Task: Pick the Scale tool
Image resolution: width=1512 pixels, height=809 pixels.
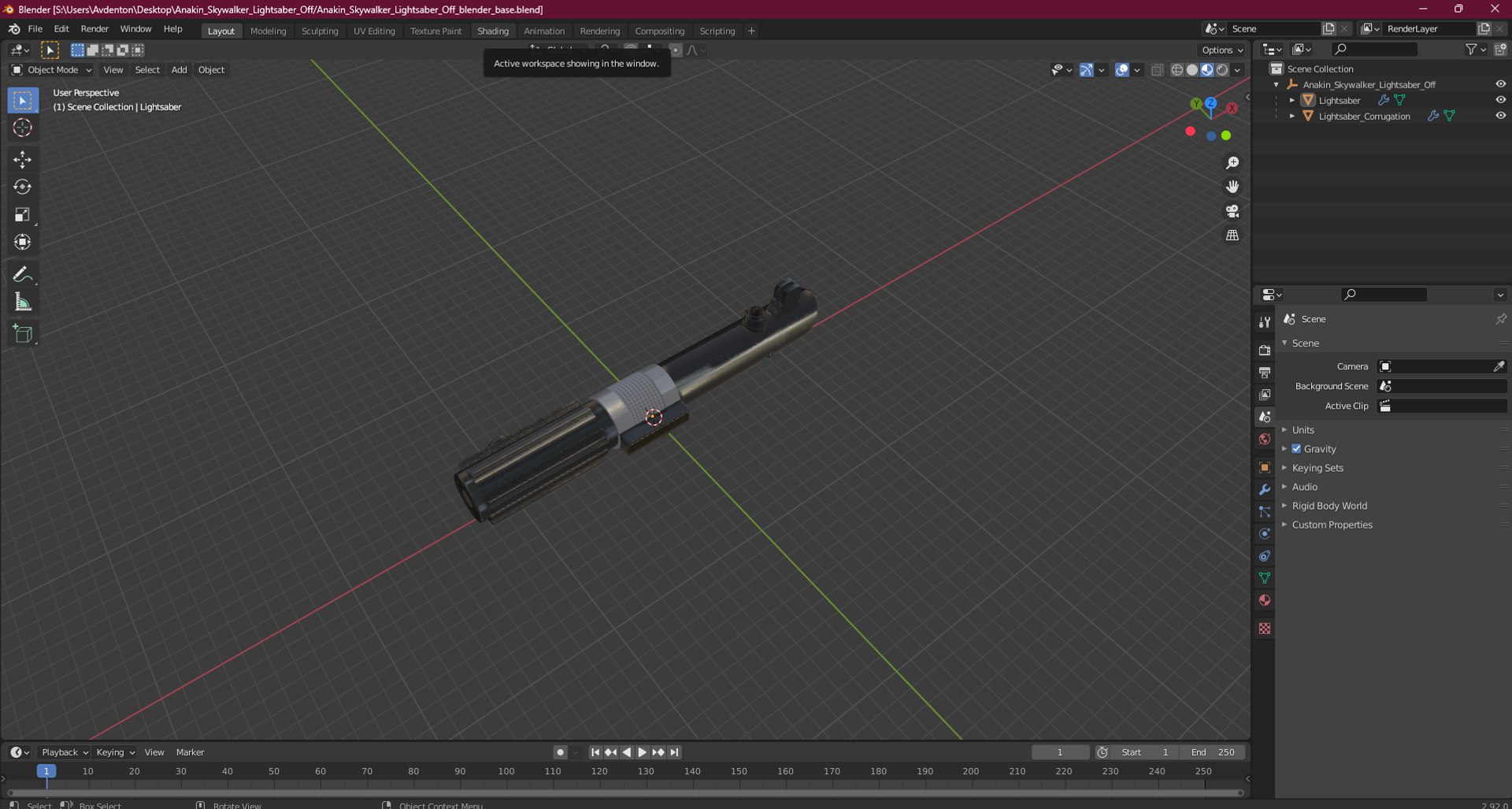Action: (22, 214)
